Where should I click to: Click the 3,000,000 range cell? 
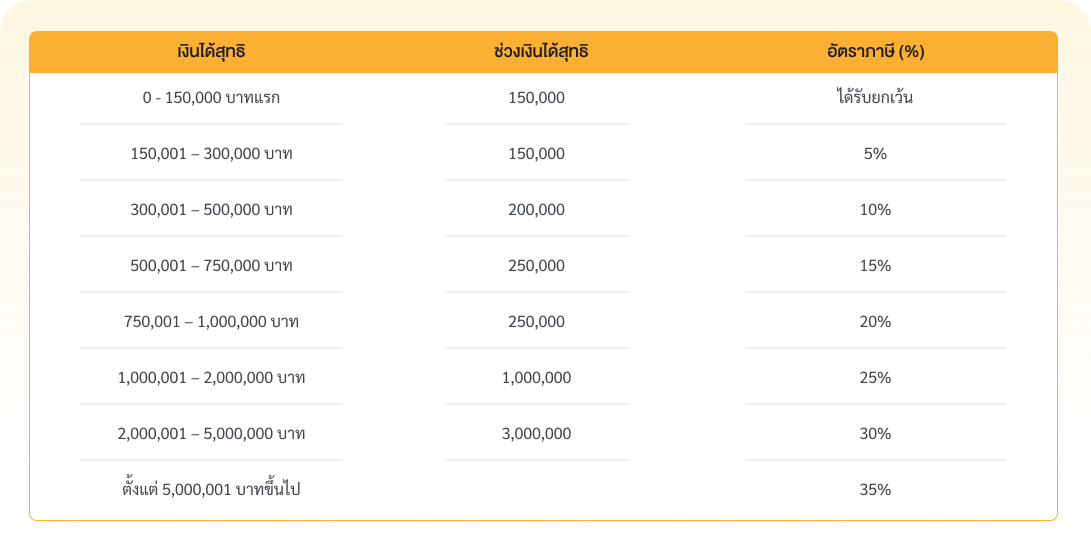pos(536,434)
